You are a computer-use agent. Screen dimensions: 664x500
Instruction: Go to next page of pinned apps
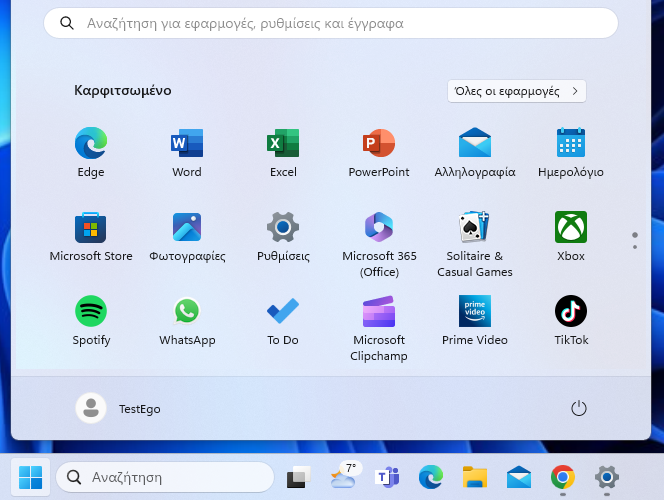[634, 247]
